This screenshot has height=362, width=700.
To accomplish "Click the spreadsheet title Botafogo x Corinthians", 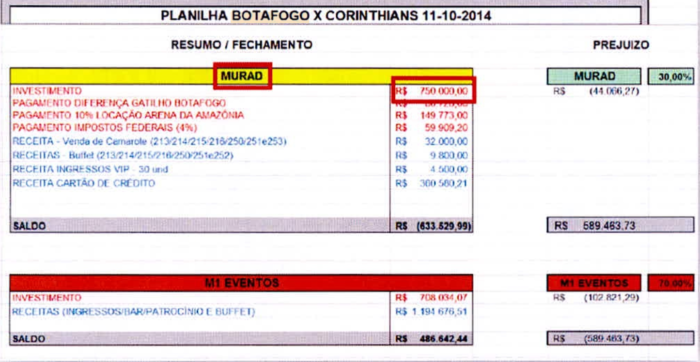I will 325,16.
